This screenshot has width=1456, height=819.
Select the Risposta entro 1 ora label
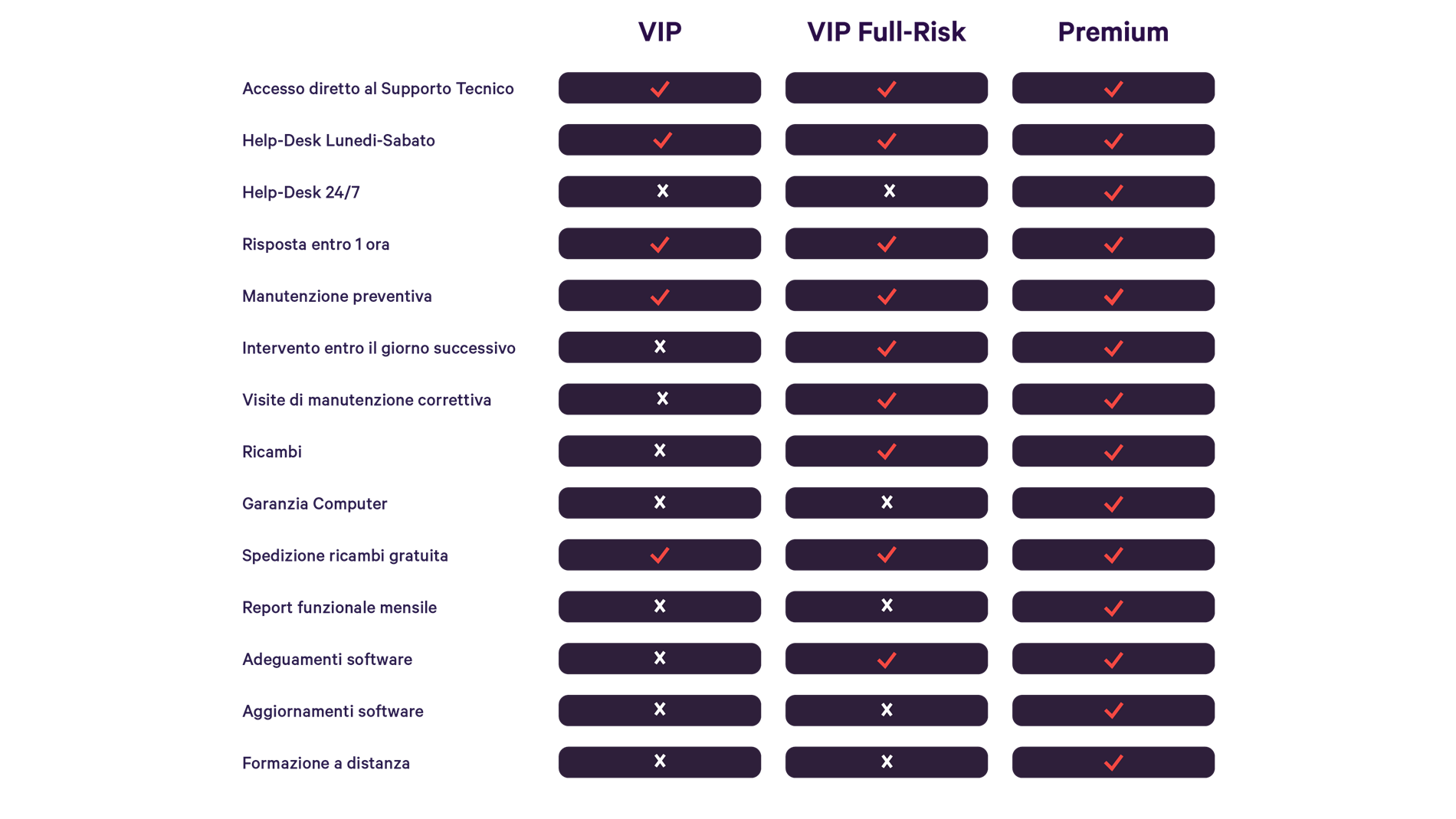[316, 244]
